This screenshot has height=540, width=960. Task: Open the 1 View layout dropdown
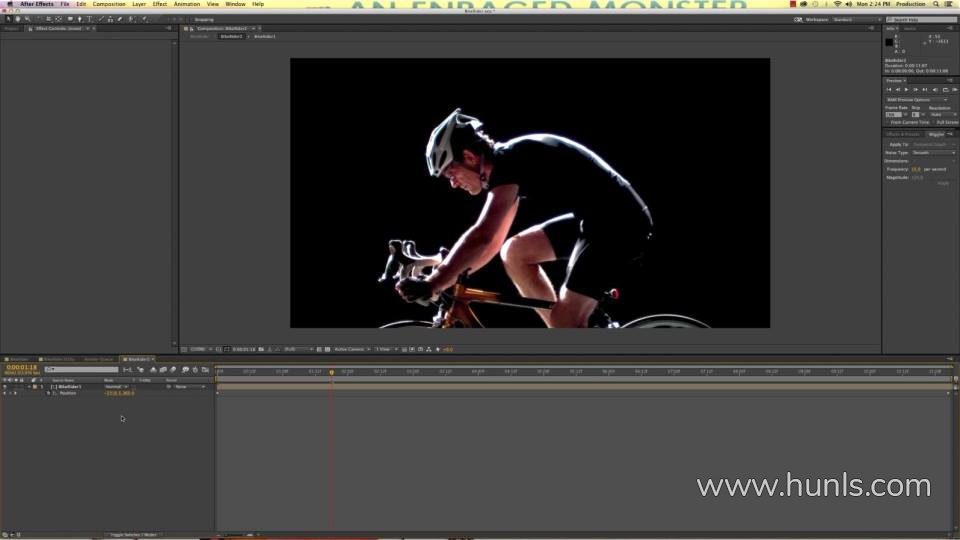point(386,350)
